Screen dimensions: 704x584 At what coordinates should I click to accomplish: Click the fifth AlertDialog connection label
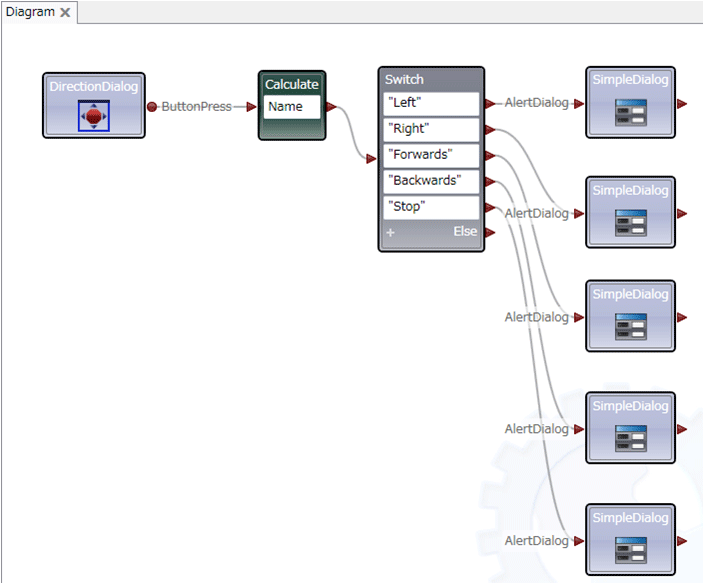(x=537, y=541)
